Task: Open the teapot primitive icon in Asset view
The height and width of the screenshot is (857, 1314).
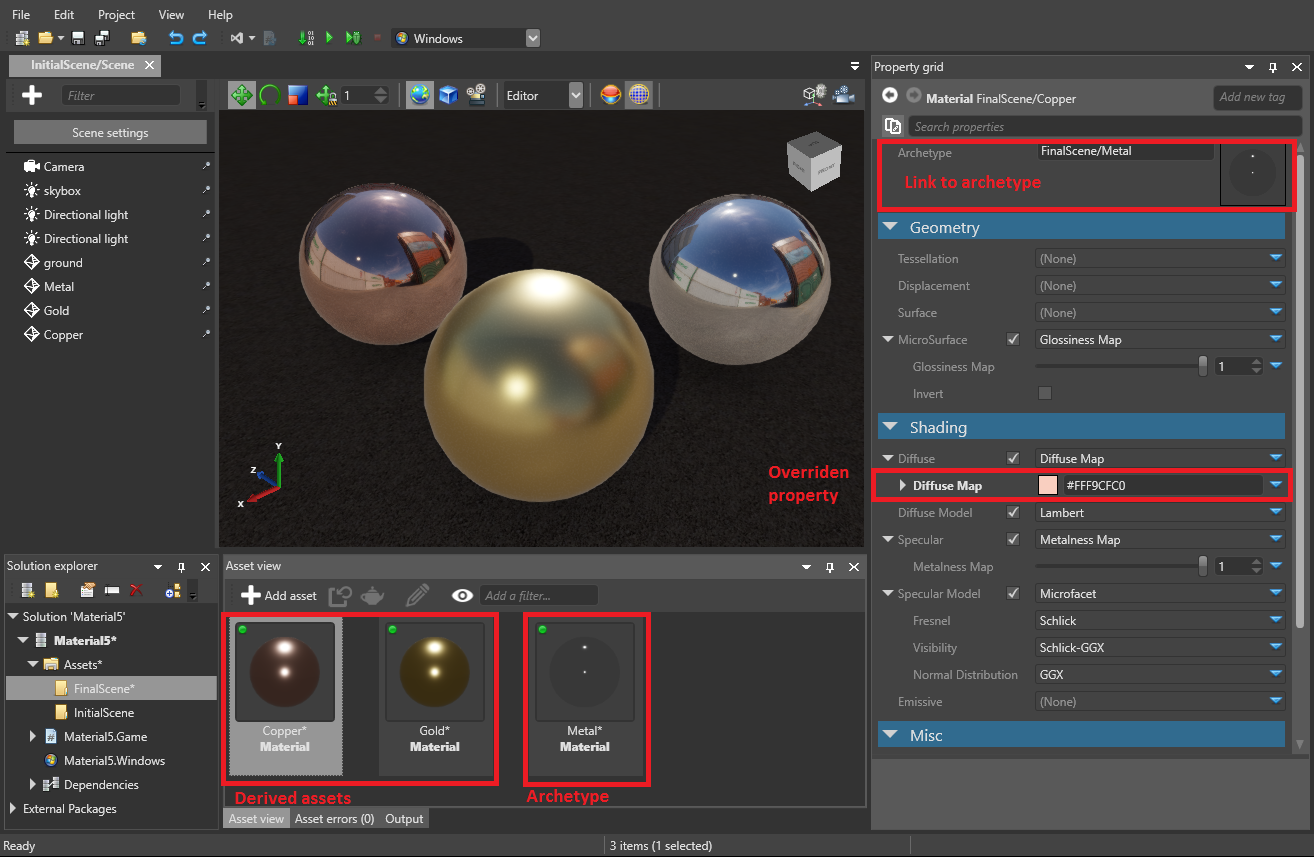Action: pyautogui.click(x=371, y=595)
